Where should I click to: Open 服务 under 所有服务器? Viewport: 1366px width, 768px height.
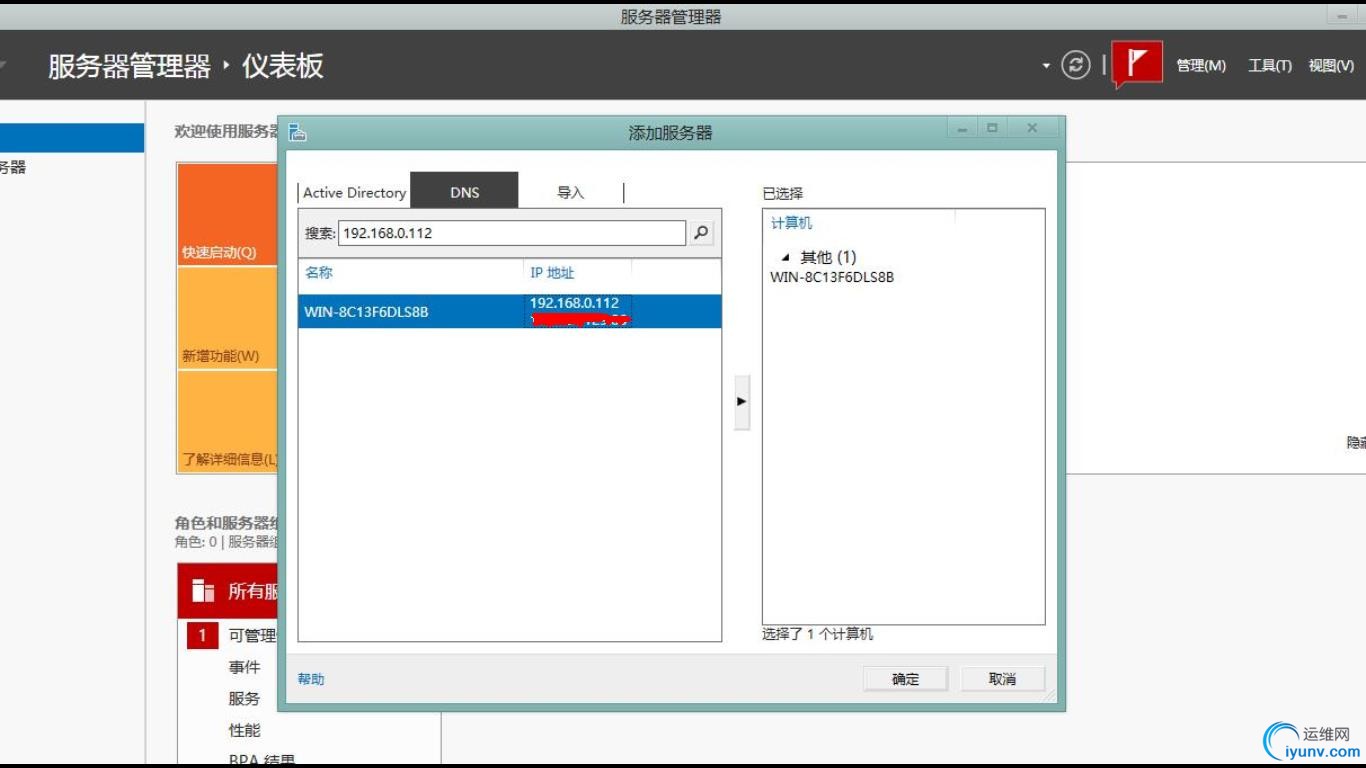click(244, 699)
